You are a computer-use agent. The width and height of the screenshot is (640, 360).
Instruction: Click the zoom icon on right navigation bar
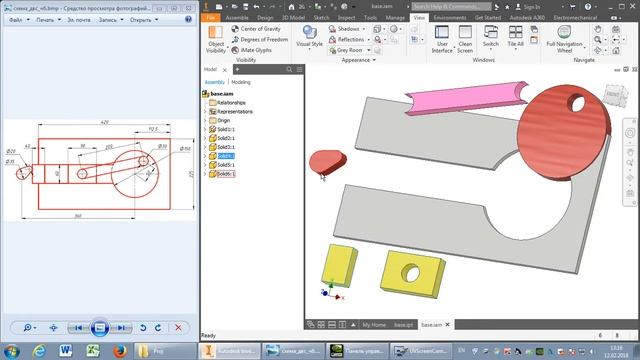click(x=630, y=163)
